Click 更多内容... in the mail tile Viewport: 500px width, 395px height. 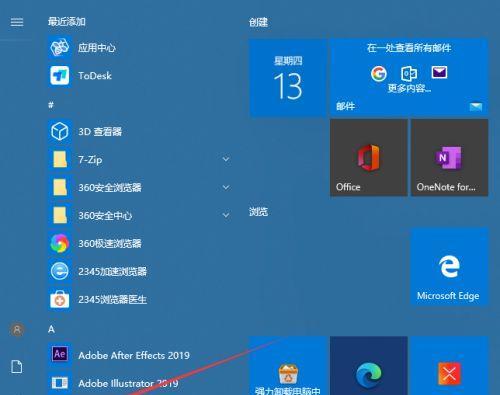tap(409, 88)
